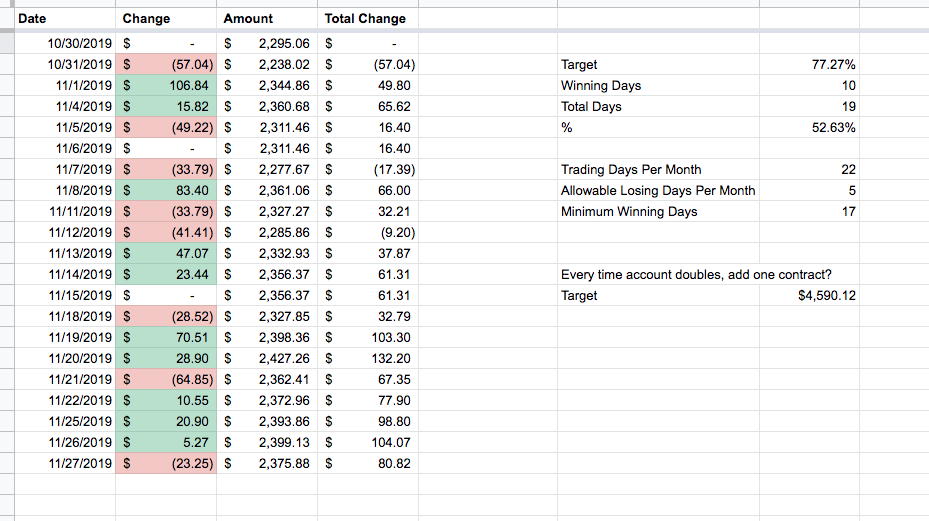Select the 10.55 change cell
This screenshot has height=521, width=929.
point(166,401)
